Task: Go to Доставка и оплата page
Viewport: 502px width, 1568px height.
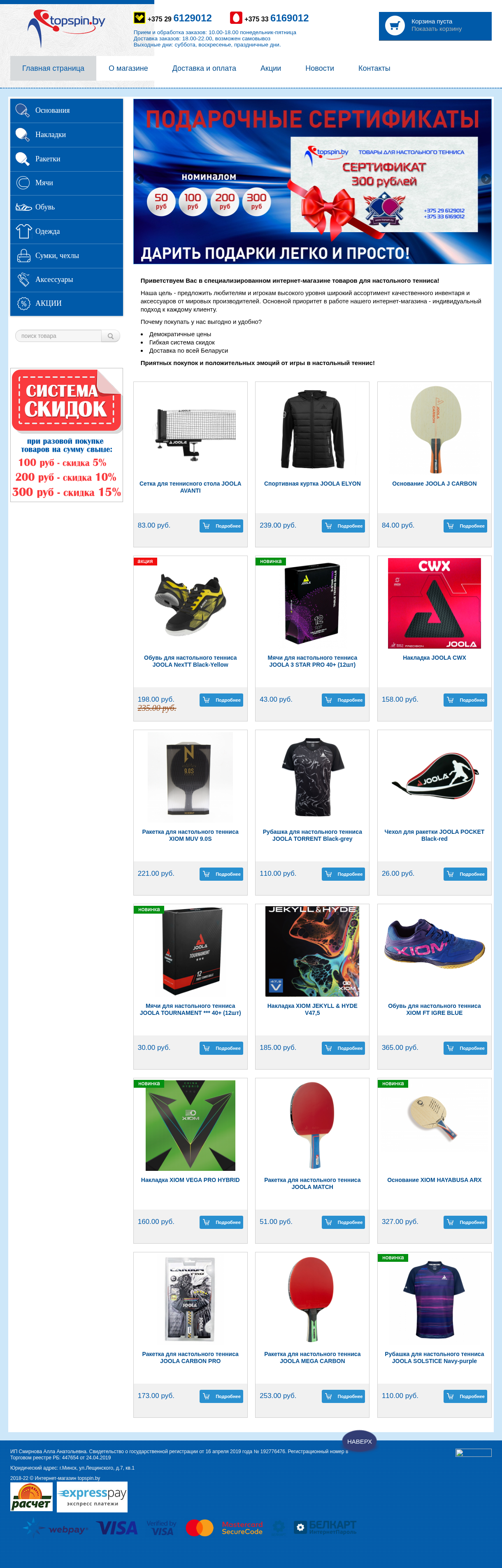Action: pos(204,68)
